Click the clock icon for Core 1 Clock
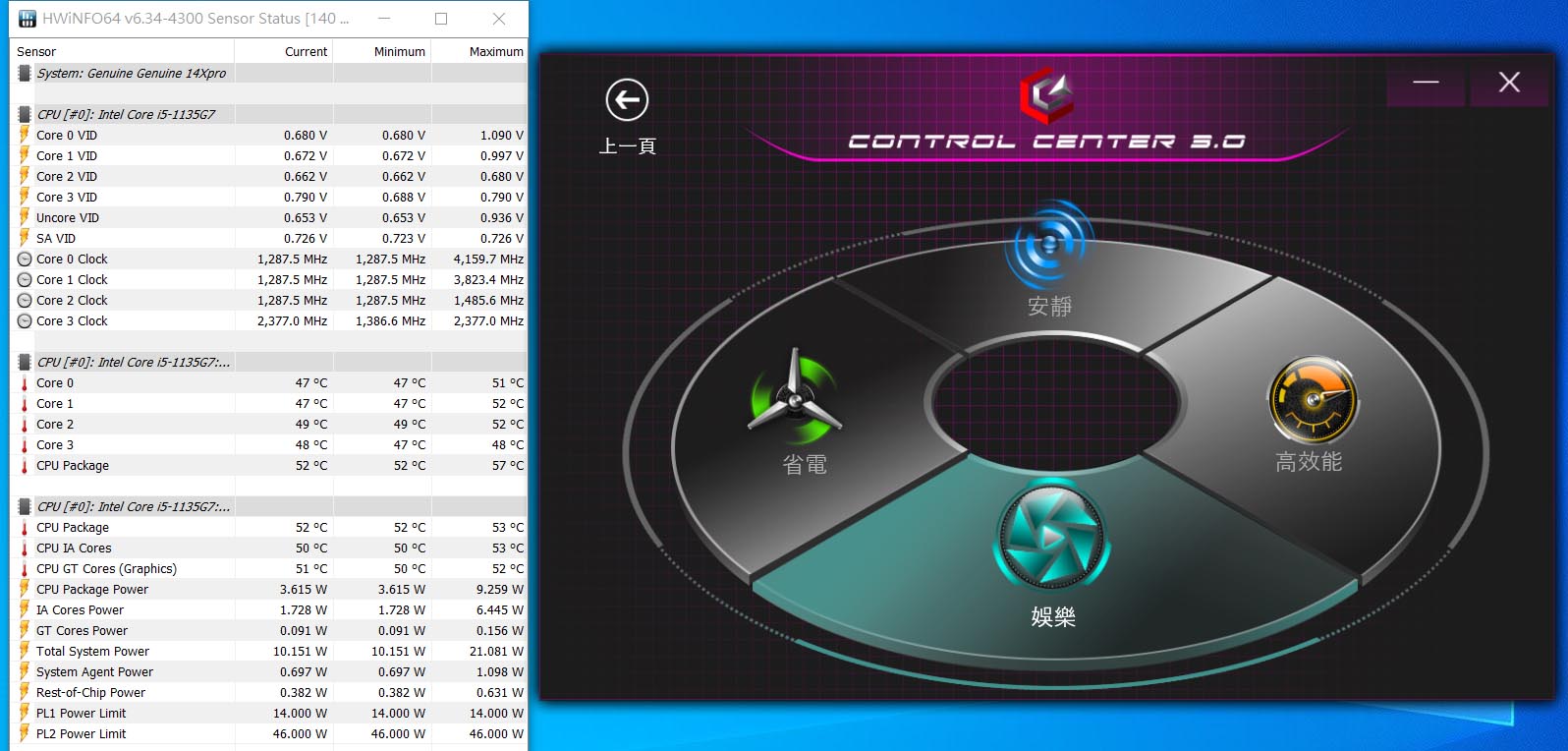 25,280
